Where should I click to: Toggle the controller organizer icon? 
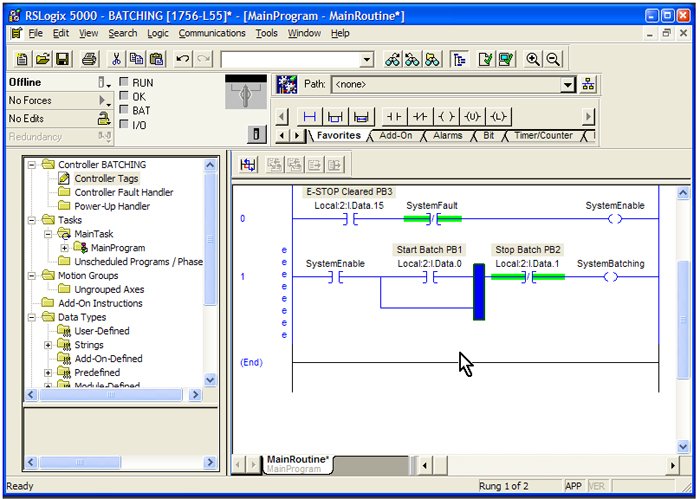459,59
